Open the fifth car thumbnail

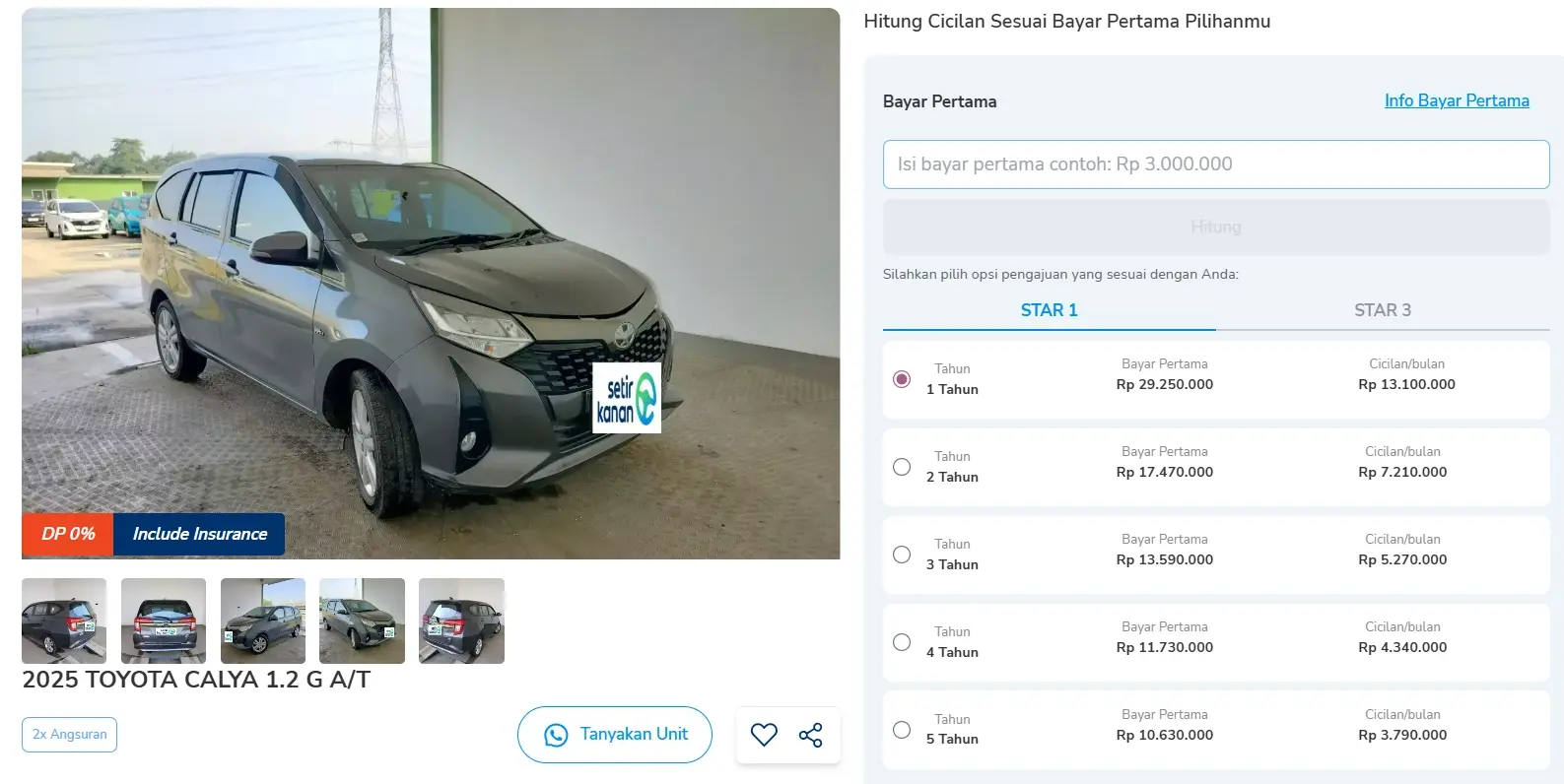(x=461, y=621)
